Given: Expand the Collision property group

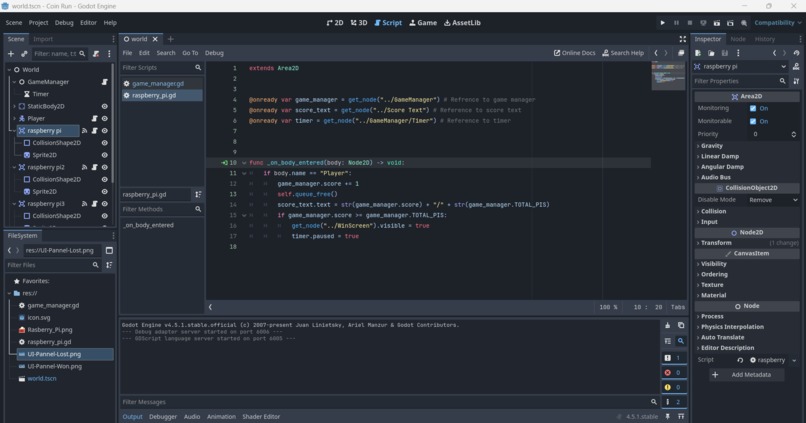Looking at the screenshot, I should [x=713, y=211].
